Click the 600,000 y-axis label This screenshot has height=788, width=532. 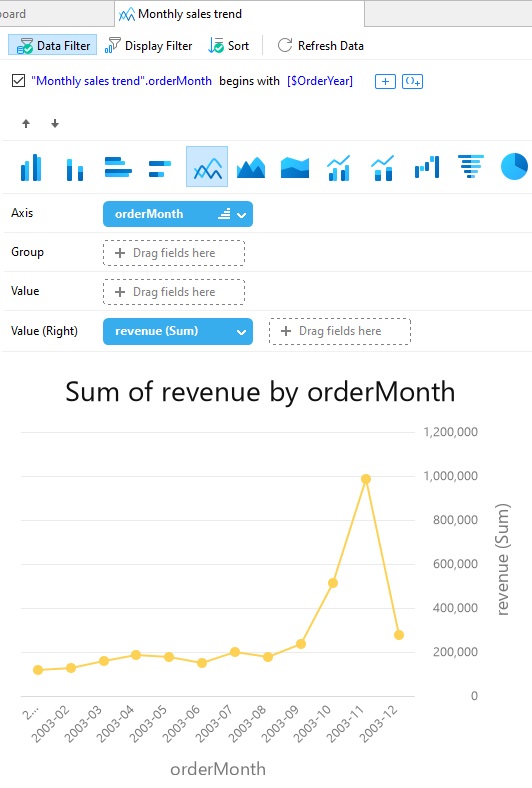click(455, 564)
